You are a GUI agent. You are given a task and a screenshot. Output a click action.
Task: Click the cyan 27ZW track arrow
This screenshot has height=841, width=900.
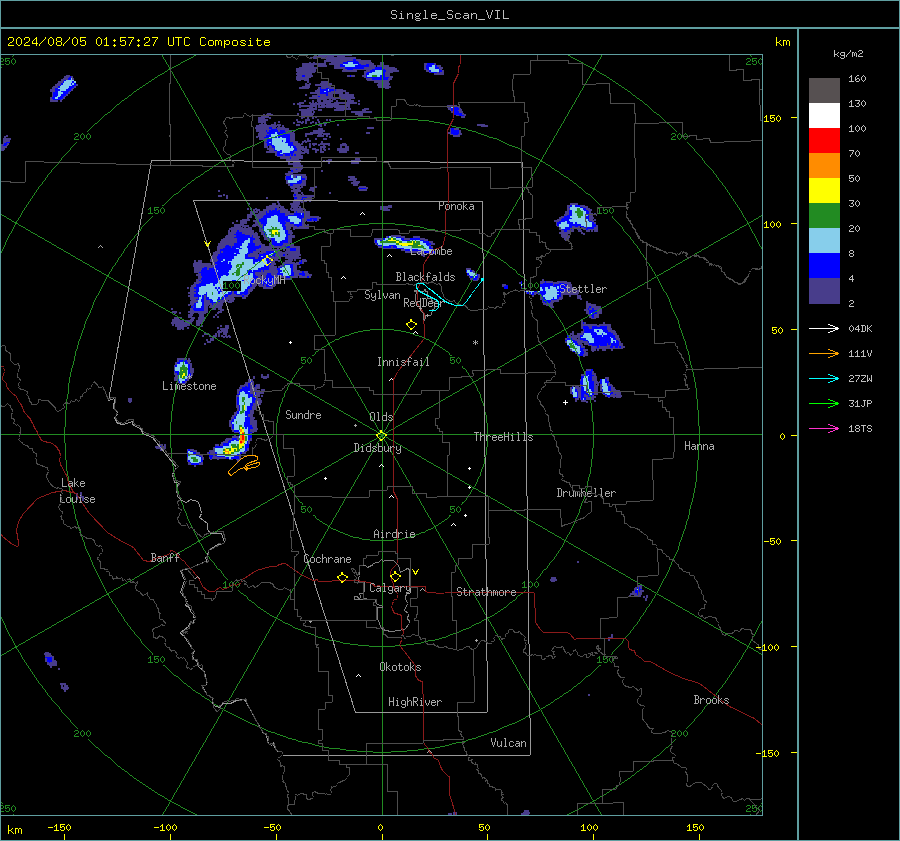[824, 378]
